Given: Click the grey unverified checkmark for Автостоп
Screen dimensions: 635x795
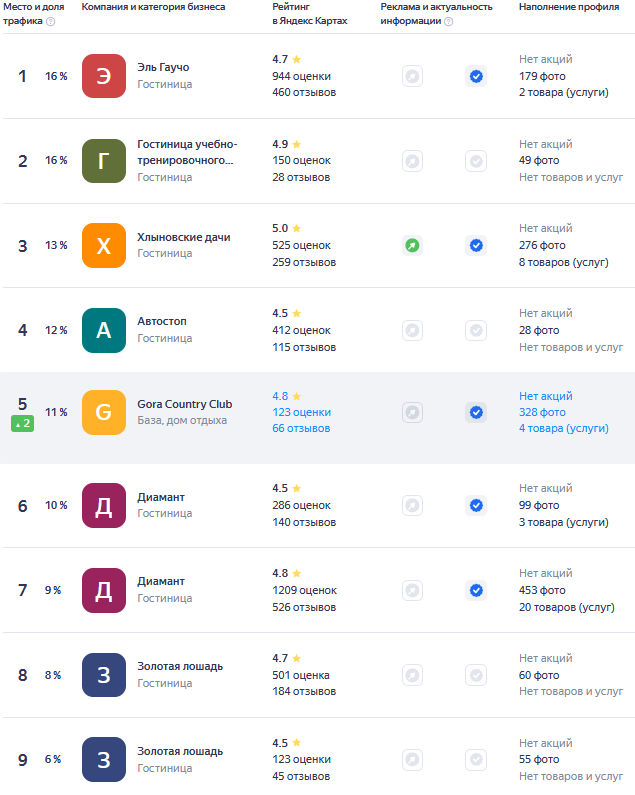Looking at the screenshot, I should tap(476, 330).
